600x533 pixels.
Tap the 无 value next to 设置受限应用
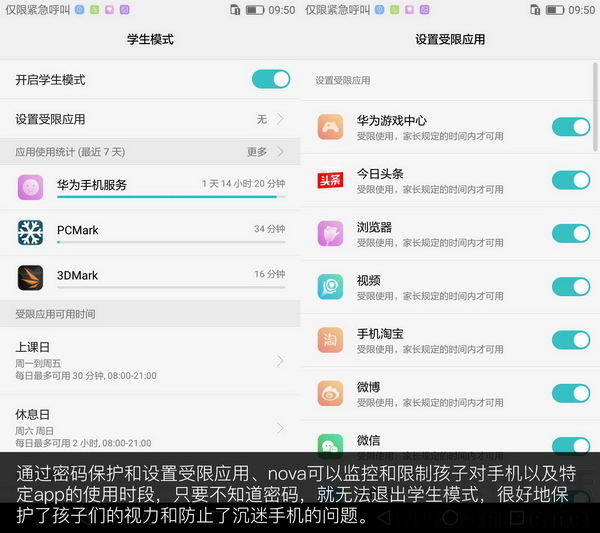pos(262,119)
